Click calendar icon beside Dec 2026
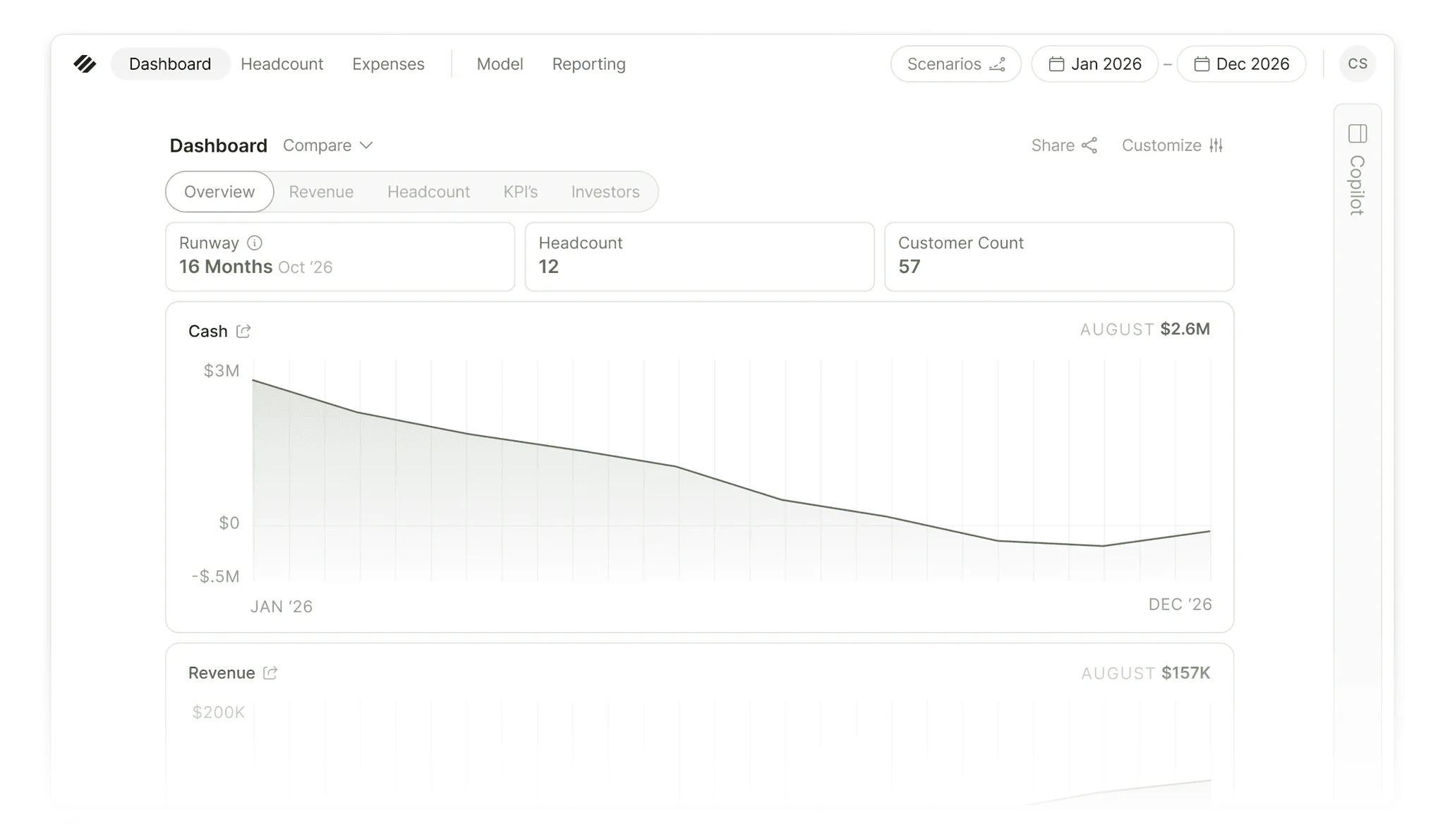Screen dimensions: 1445x840 pyautogui.click(x=1202, y=64)
